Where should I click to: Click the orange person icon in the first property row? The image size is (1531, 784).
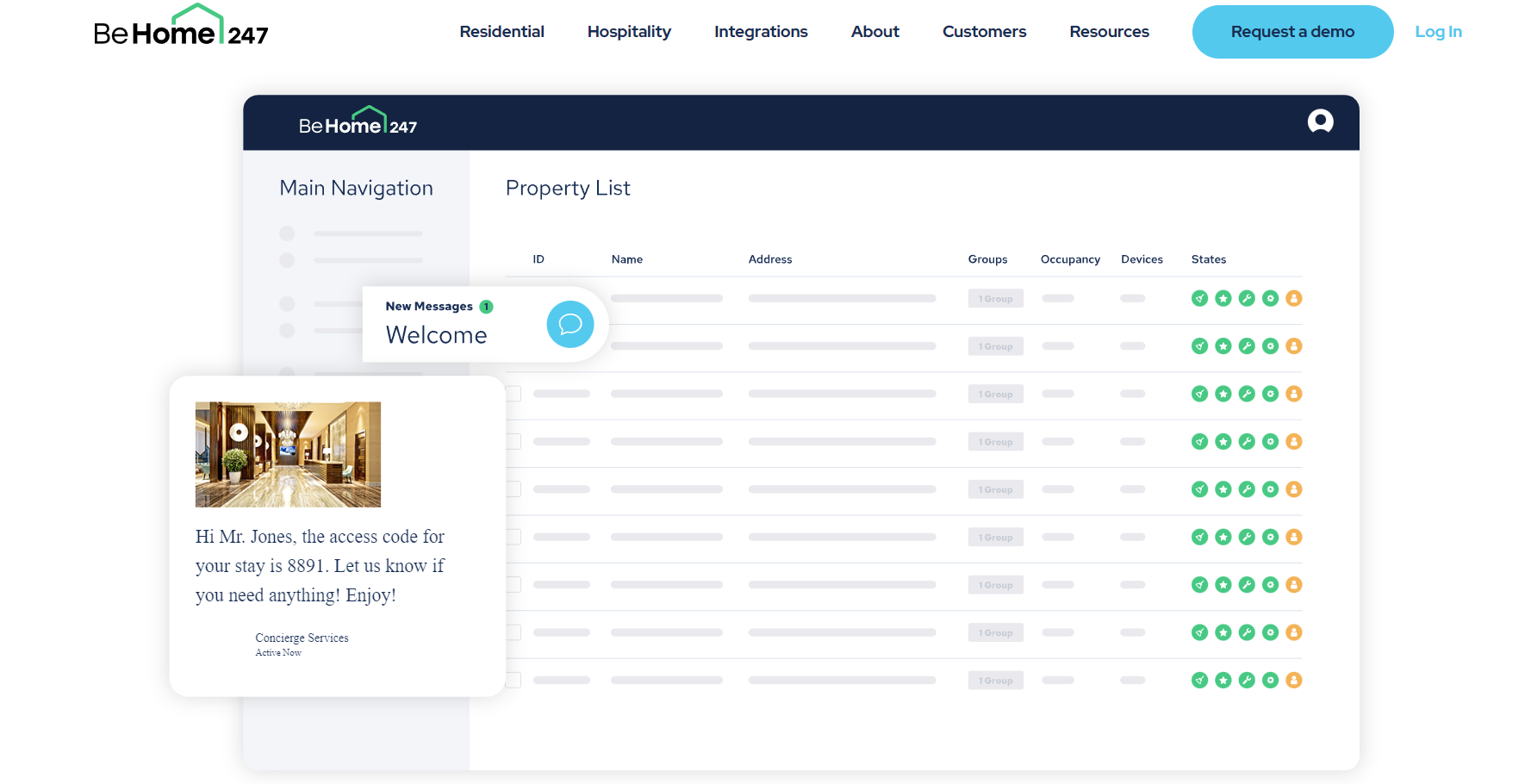point(1293,298)
